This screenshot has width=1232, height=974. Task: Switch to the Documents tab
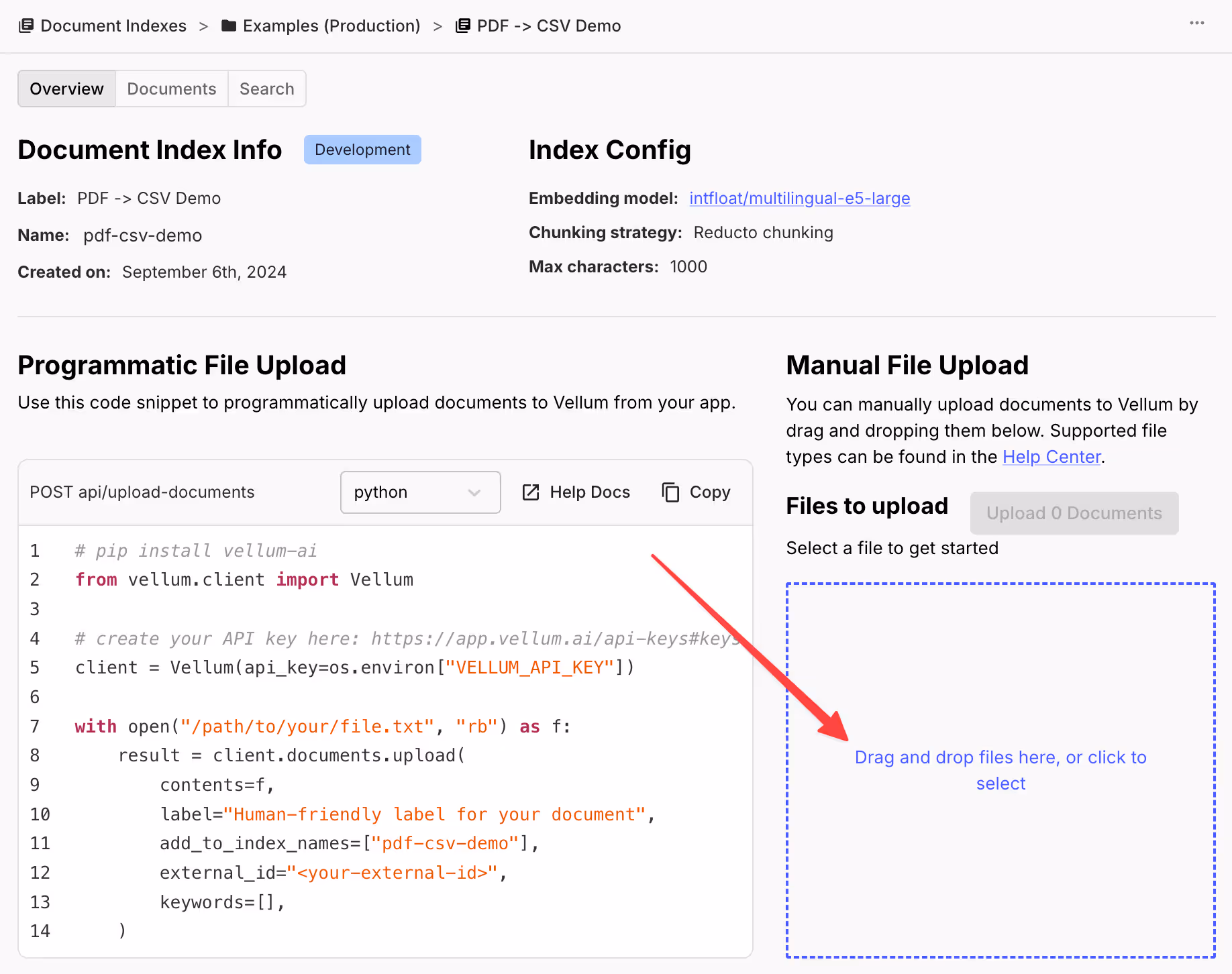coord(172,89)
